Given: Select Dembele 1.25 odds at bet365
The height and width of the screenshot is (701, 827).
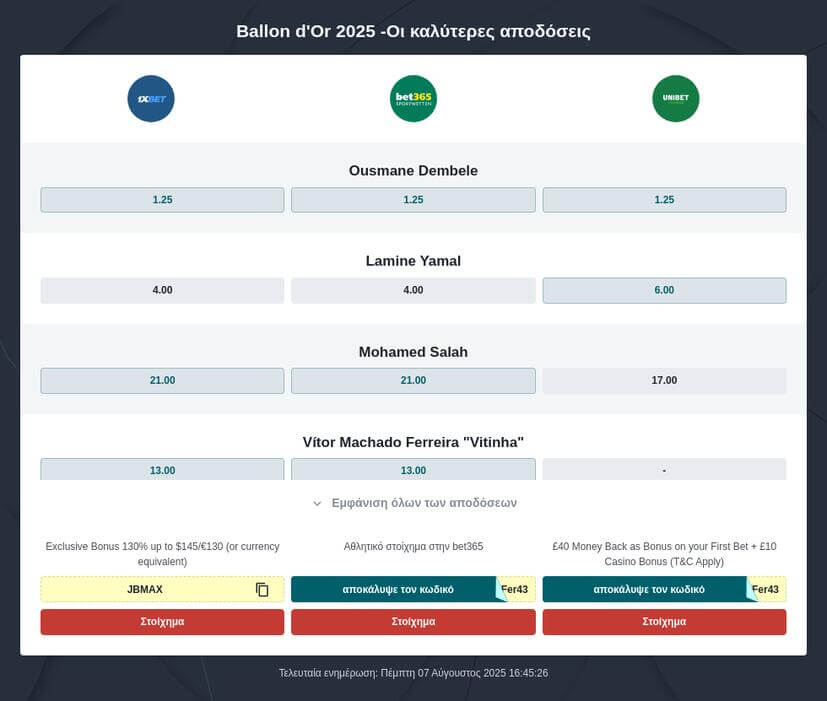Looking at the screenshot, I should point(413,200).
